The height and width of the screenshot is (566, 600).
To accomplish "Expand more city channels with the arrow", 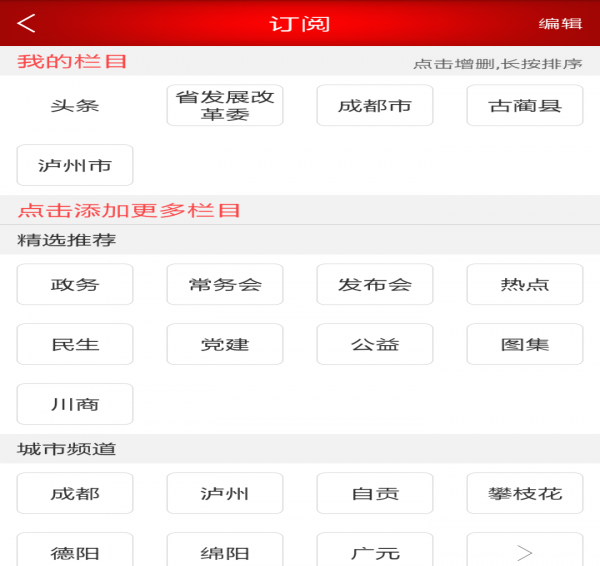I will (525, 549).
